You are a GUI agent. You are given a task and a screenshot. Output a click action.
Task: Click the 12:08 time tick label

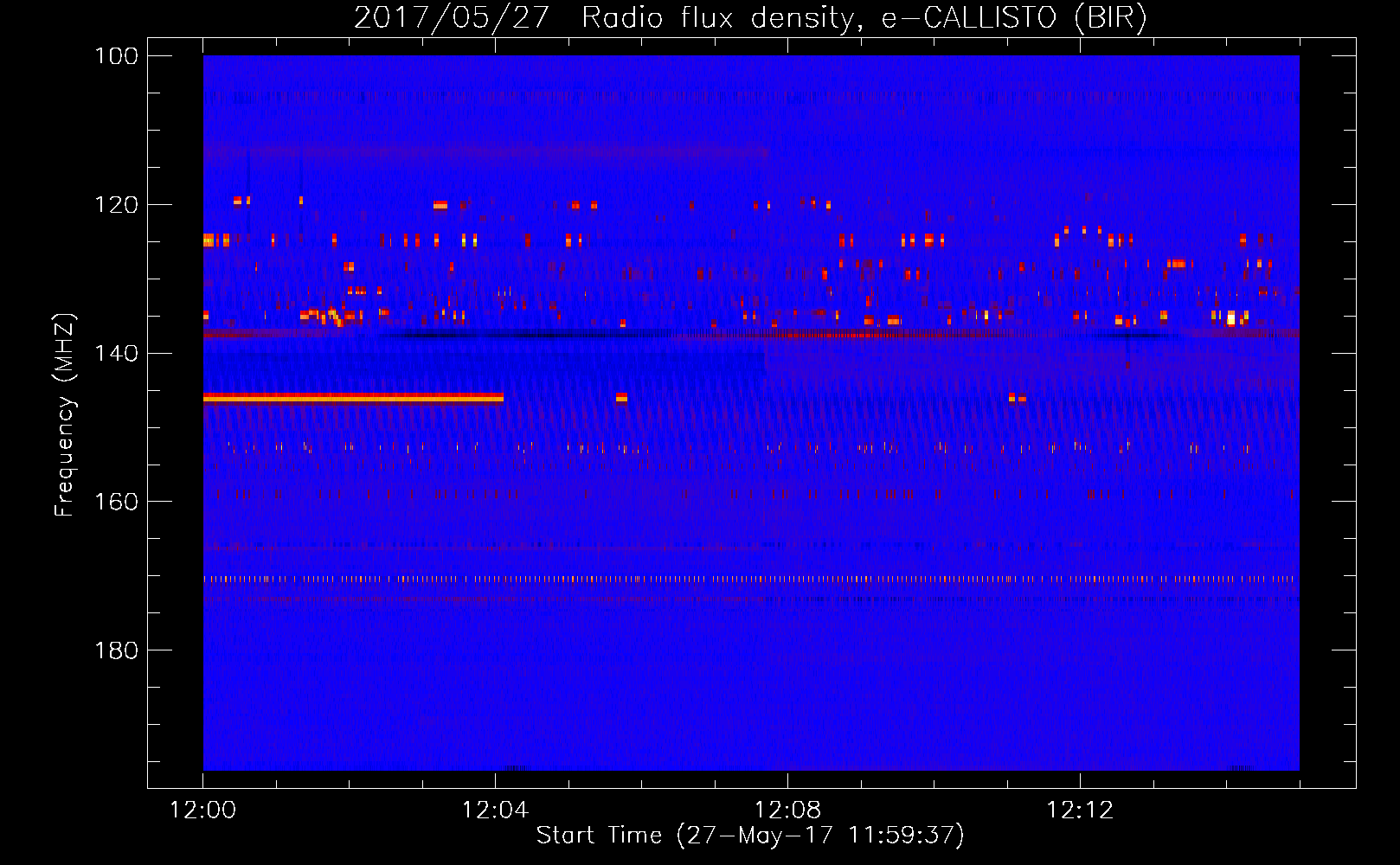787,811
